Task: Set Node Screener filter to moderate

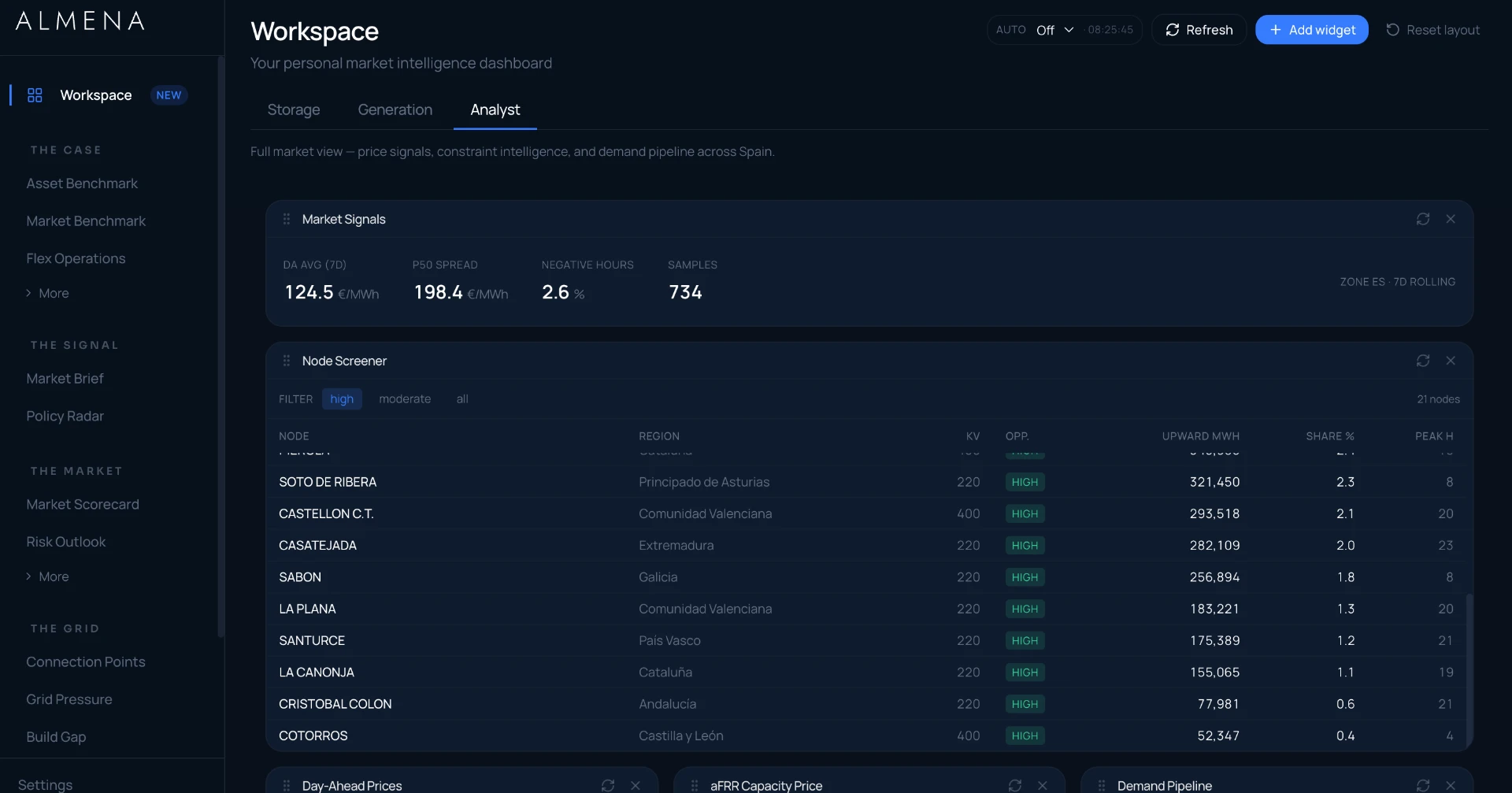Action: tap(405, 399)
